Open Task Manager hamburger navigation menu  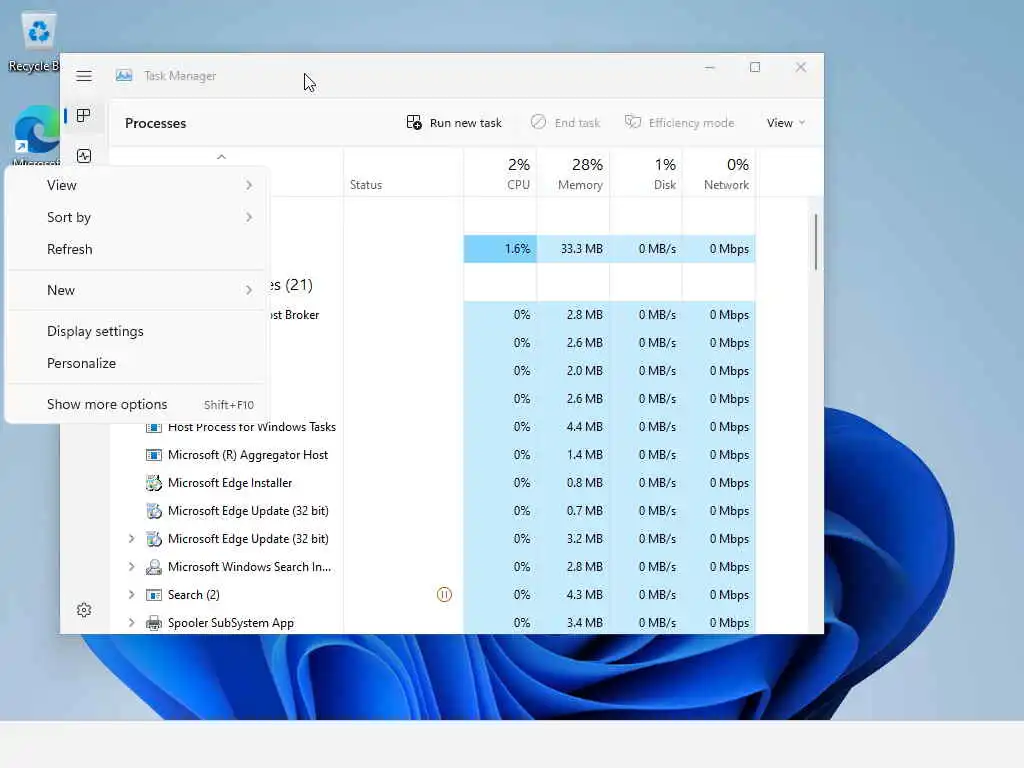[x=84, y=76]
